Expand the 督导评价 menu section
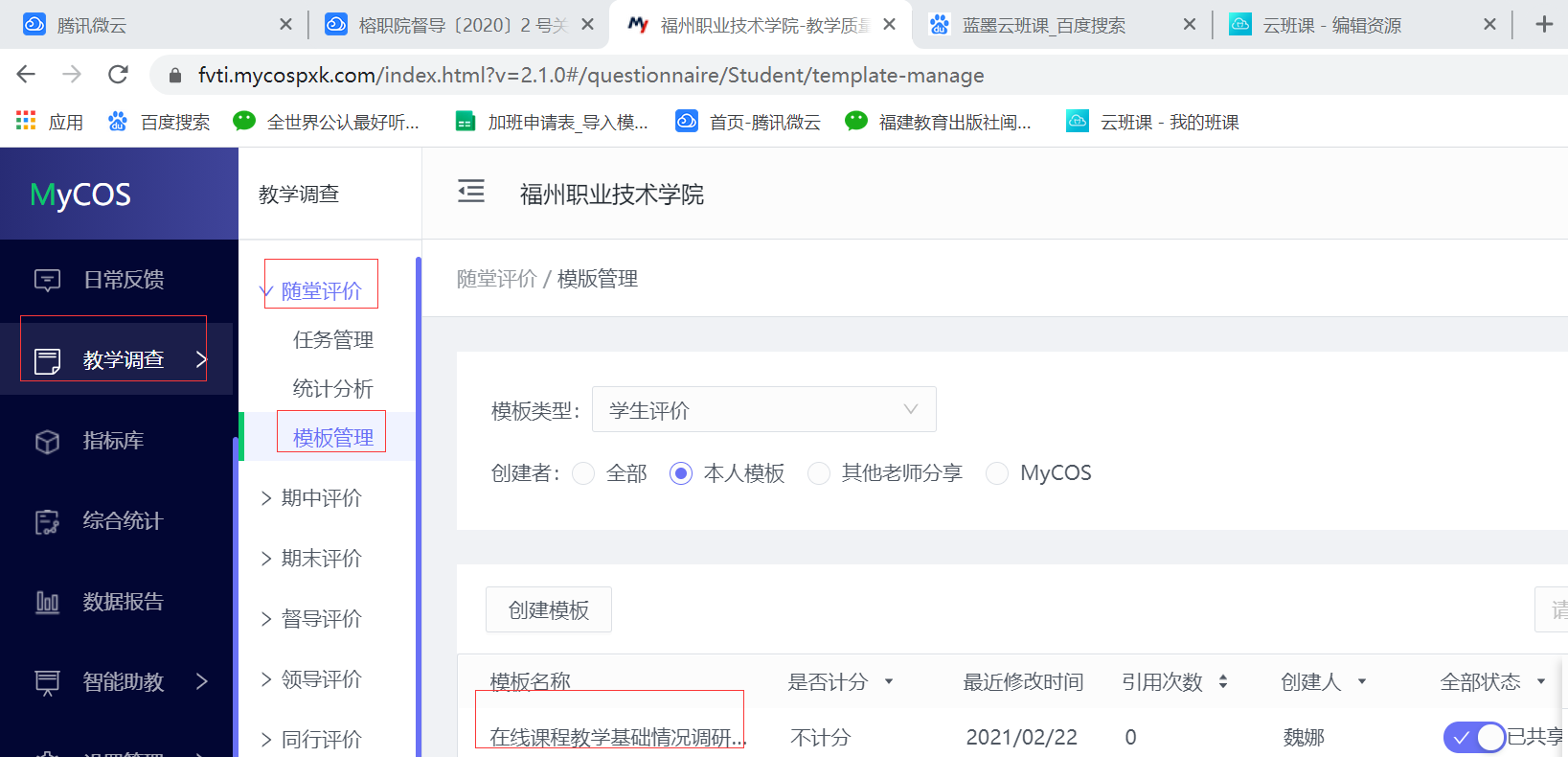1568x757 pixels. point(321,619)
